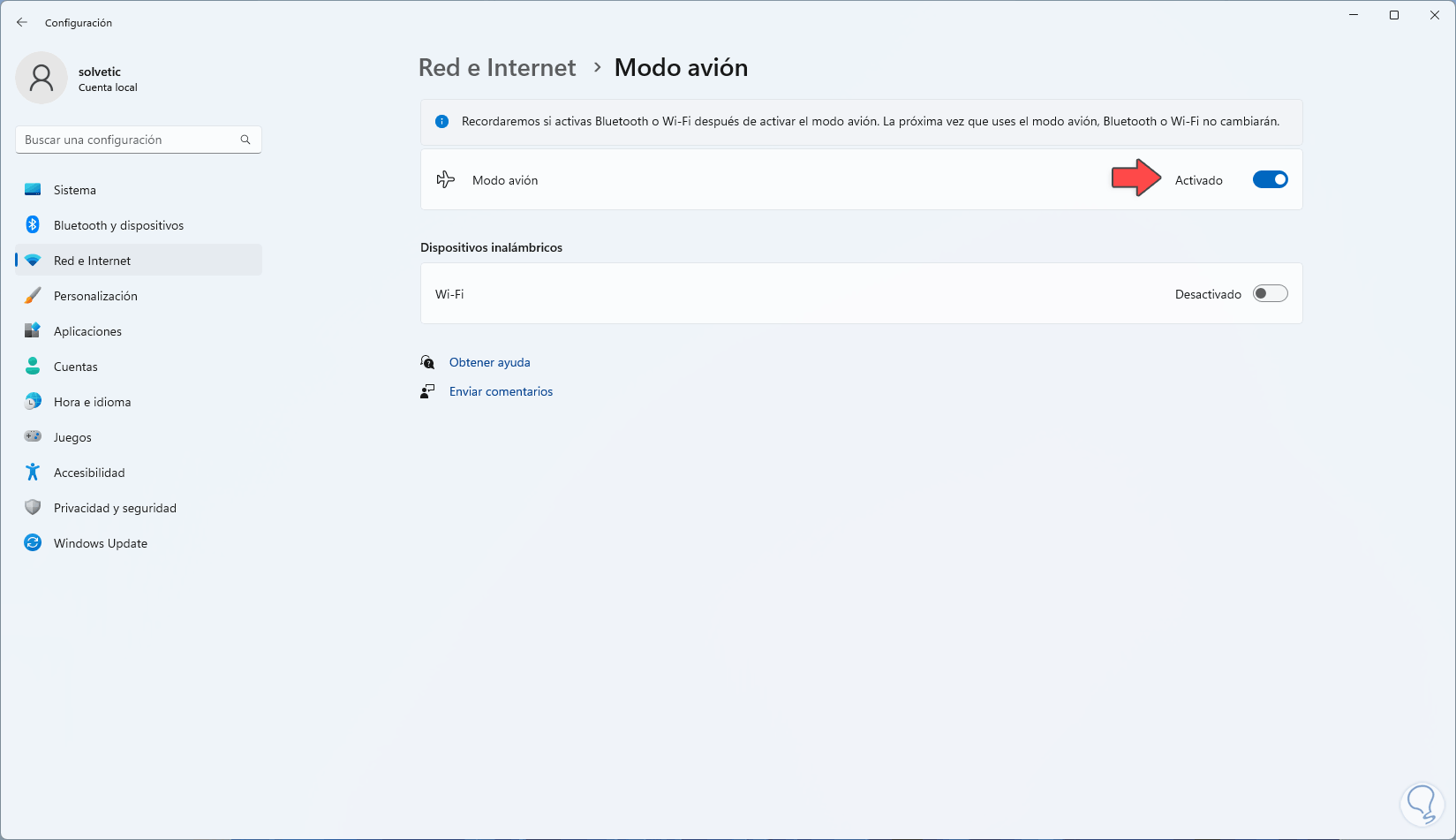Select Red e Internet in sidebar
1456x840 pixels.
(92, 261)
